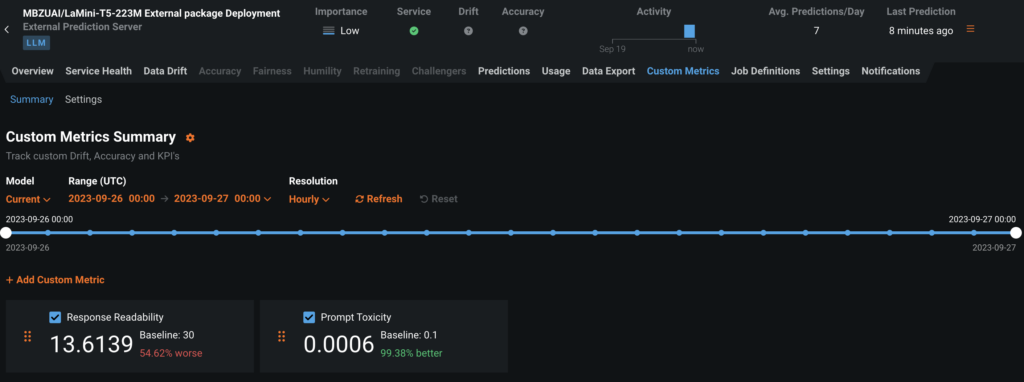Expand the Current model dropdown
This screenshot has height=382, width=1024.
tap(28, 199)
